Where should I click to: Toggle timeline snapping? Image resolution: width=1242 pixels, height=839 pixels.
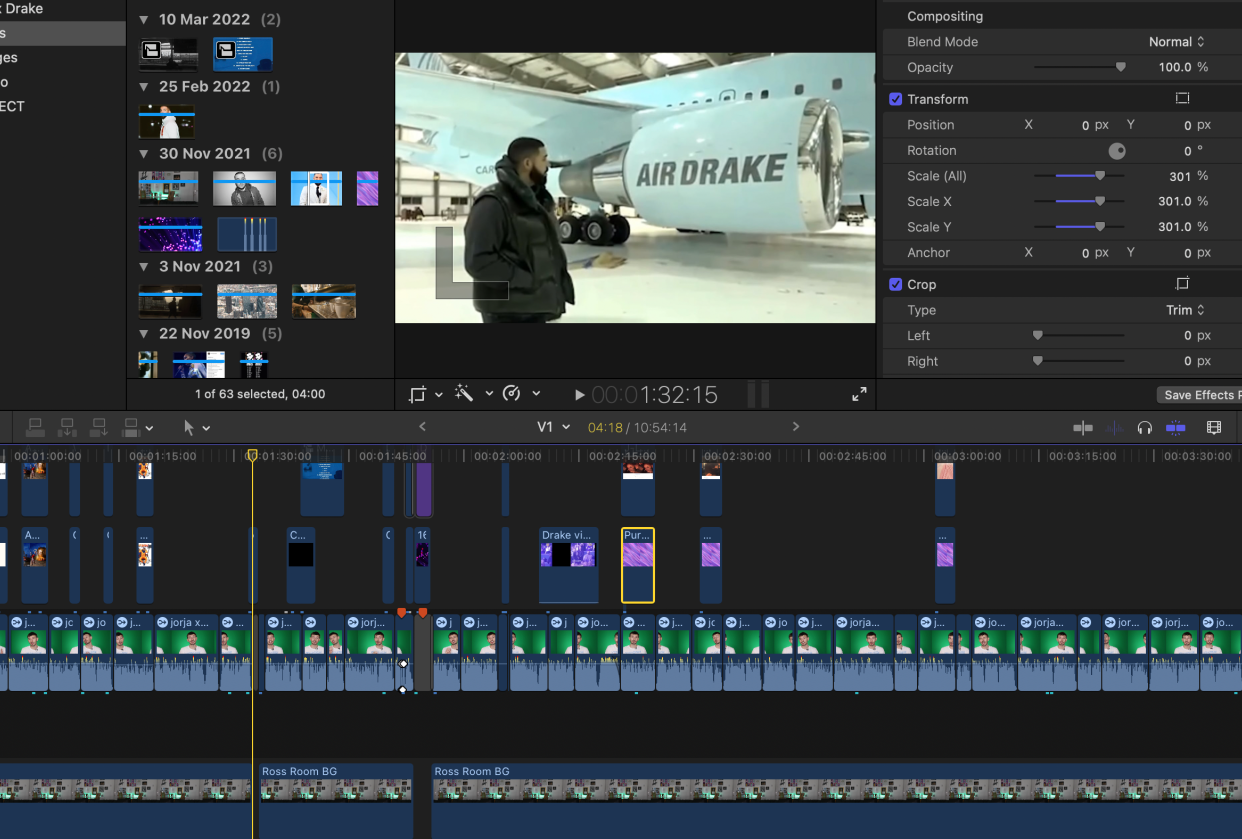point(1176,427)
